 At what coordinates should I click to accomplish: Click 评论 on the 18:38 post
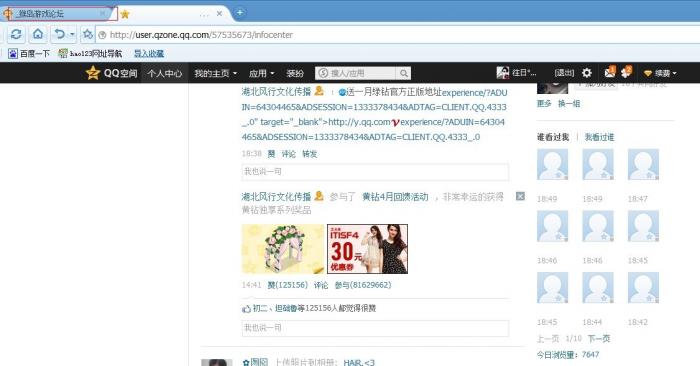tap(288, 154)
